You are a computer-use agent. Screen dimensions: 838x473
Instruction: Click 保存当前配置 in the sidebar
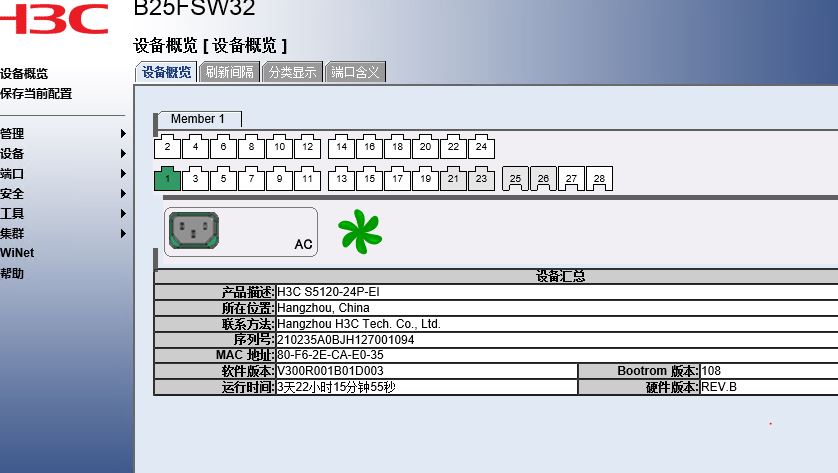pos(36,94)
